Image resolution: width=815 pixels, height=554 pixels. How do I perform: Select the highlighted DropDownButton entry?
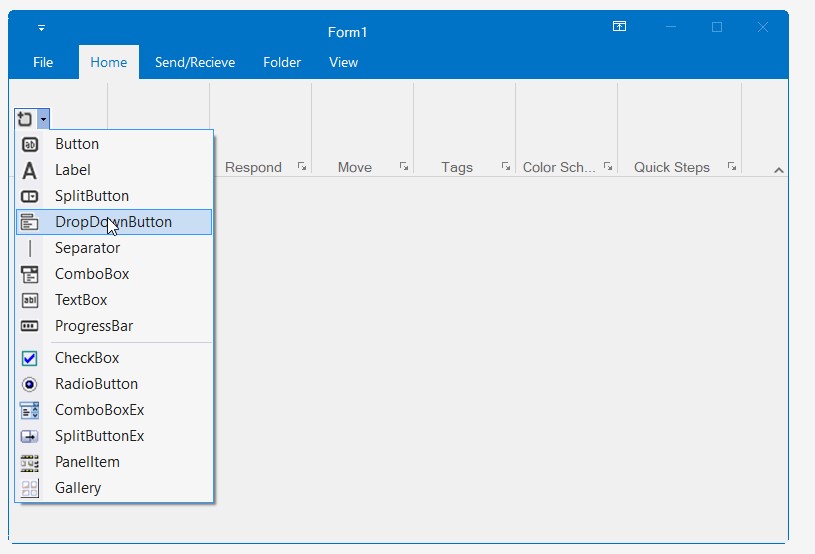(114, 222)
